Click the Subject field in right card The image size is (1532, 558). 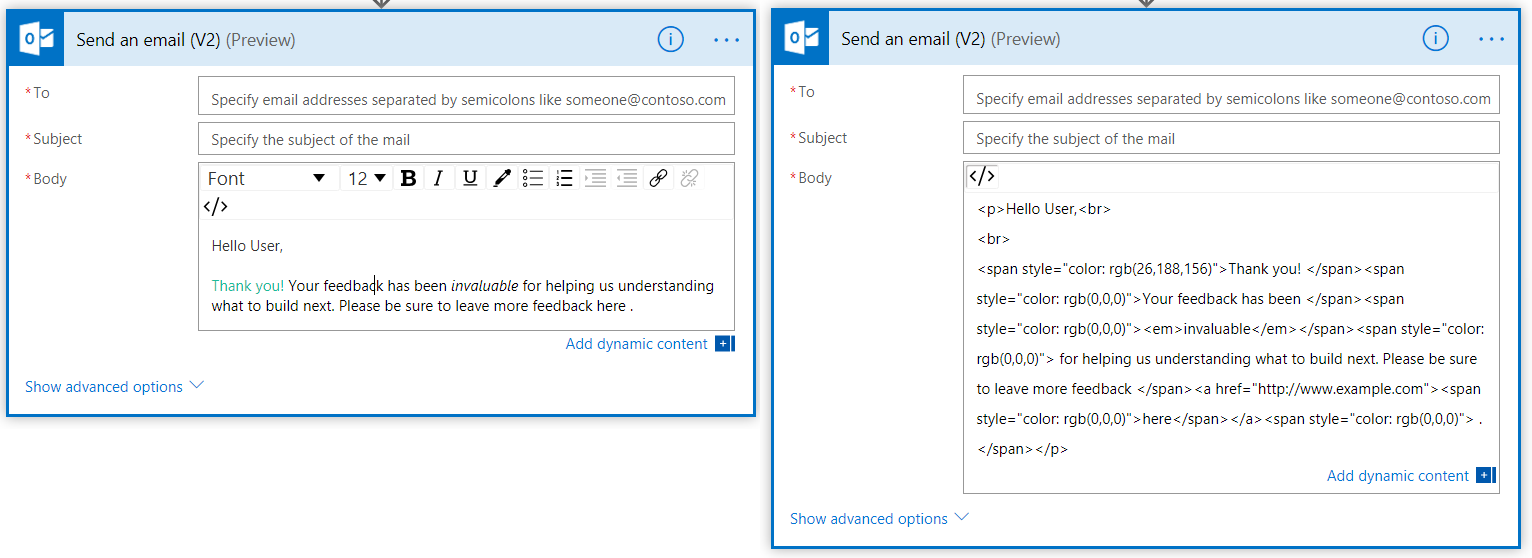pyautogui.click(x=1231, y=137)
